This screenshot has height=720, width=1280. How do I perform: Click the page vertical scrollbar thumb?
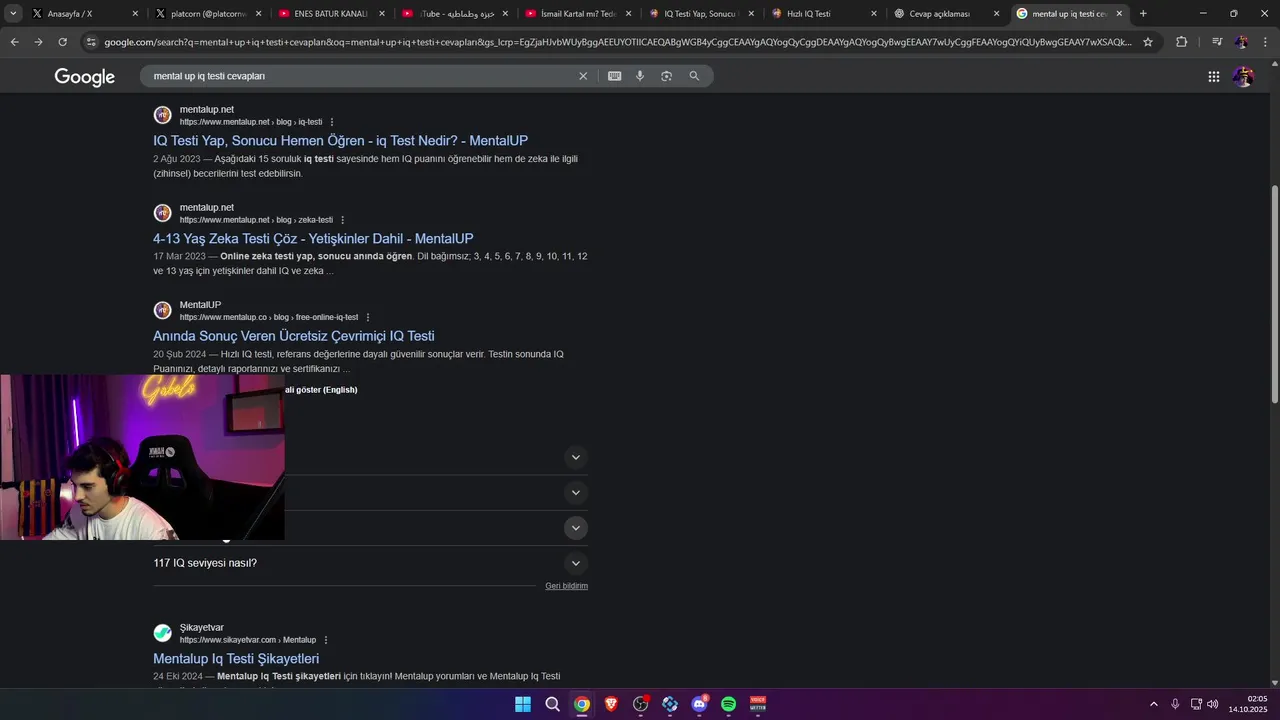pos(1274,295)
